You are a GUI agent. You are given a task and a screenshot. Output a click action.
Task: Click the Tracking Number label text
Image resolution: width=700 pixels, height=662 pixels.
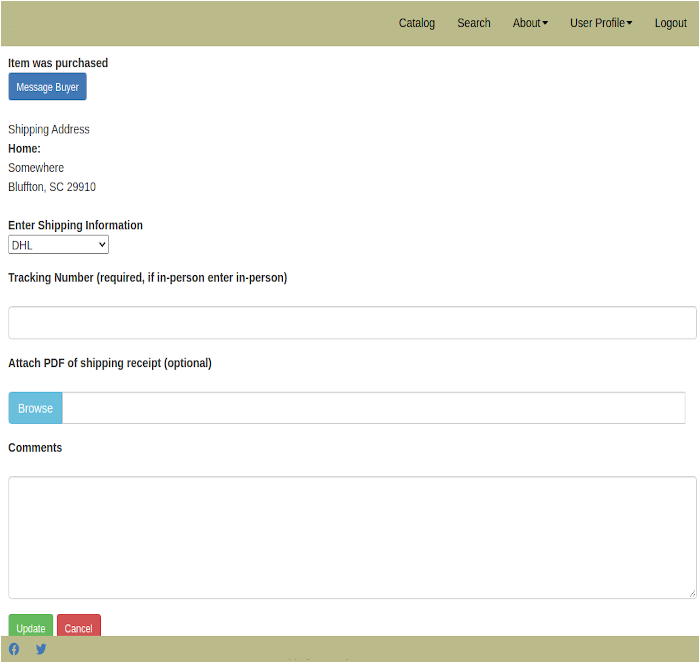tap(147, 278)
